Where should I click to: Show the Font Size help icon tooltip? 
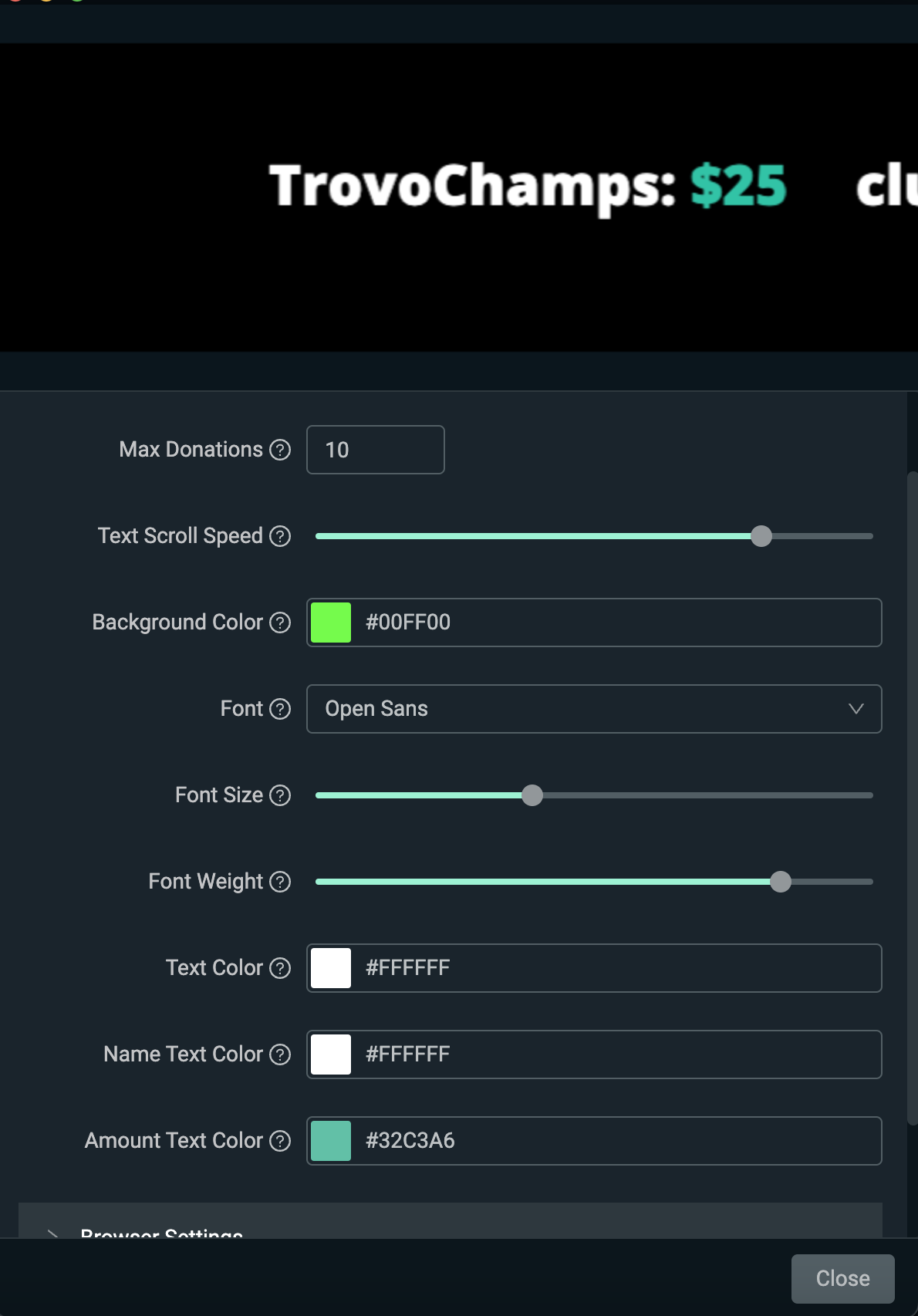pos(280,795)
